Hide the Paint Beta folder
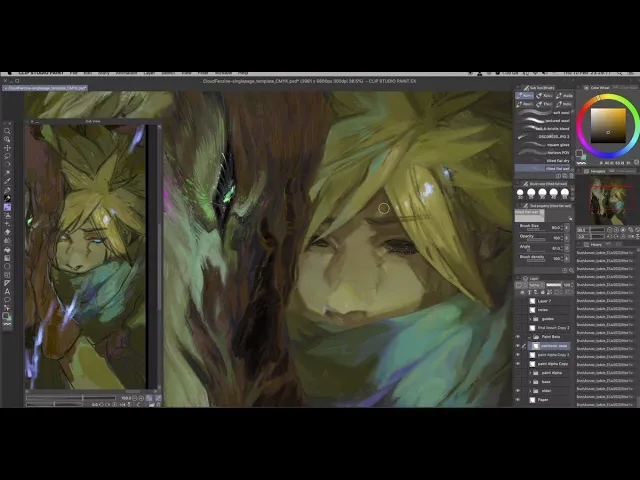This screenshot has width=640, height=480. tap(518, 337)
